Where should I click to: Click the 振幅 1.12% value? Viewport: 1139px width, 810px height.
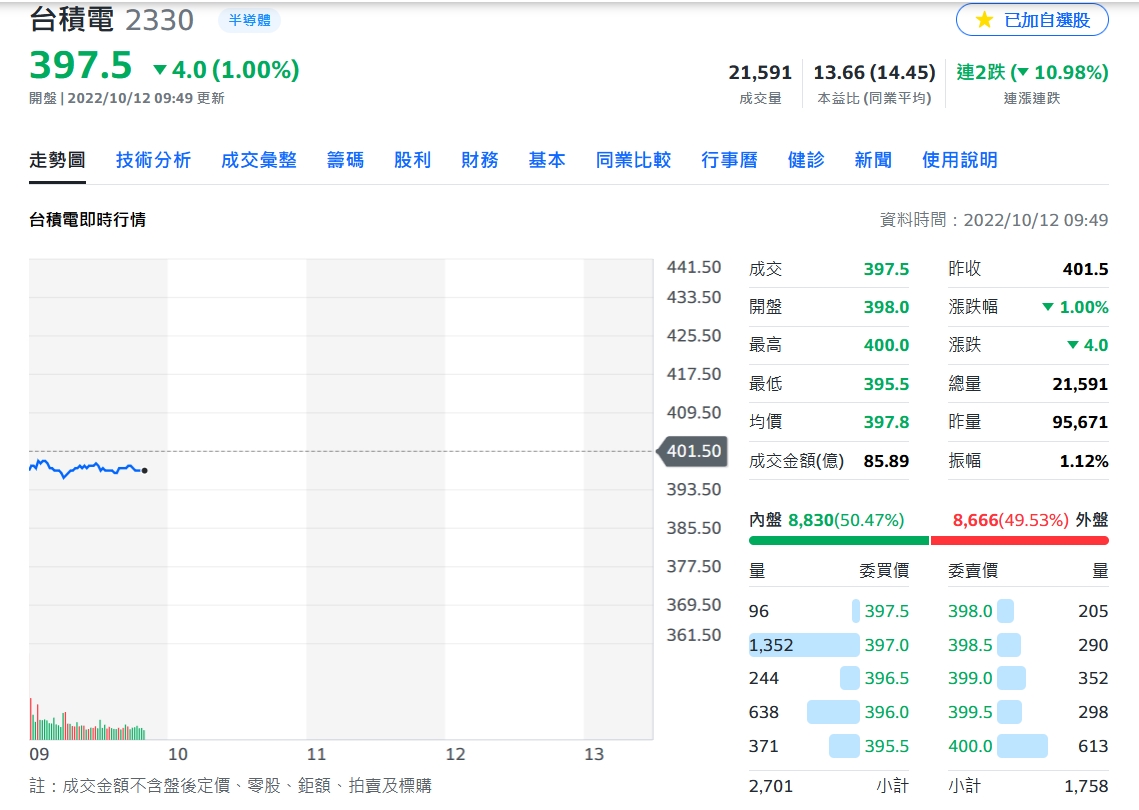[x=1084, y=461]
